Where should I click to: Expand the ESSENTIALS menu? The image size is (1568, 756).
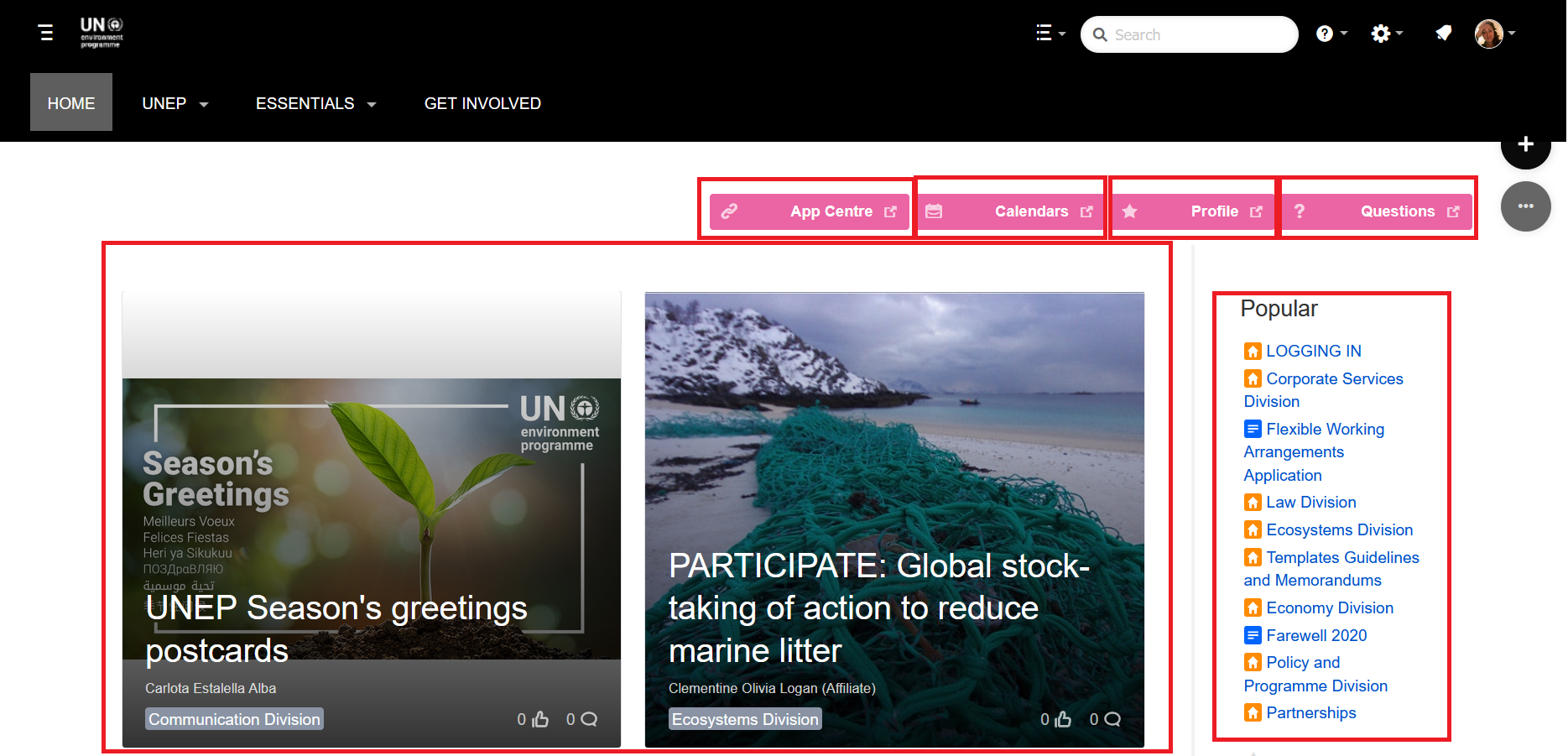(x=315, y=103)
